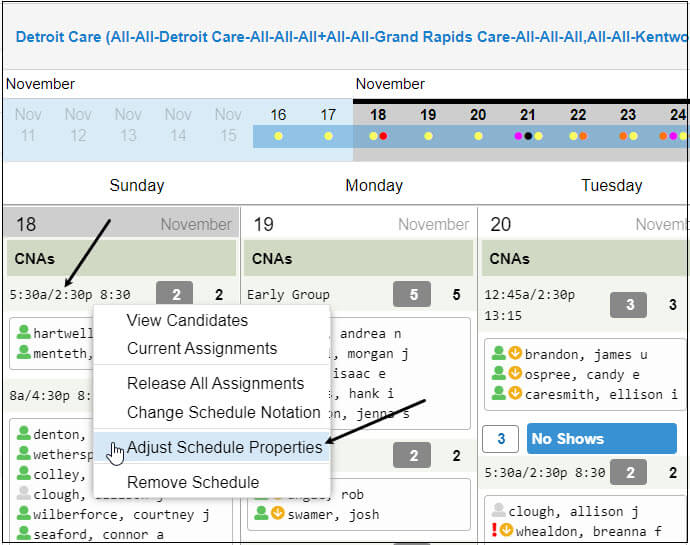Click orange arrow icon beside caresmith, ellison i

point(514,393)
